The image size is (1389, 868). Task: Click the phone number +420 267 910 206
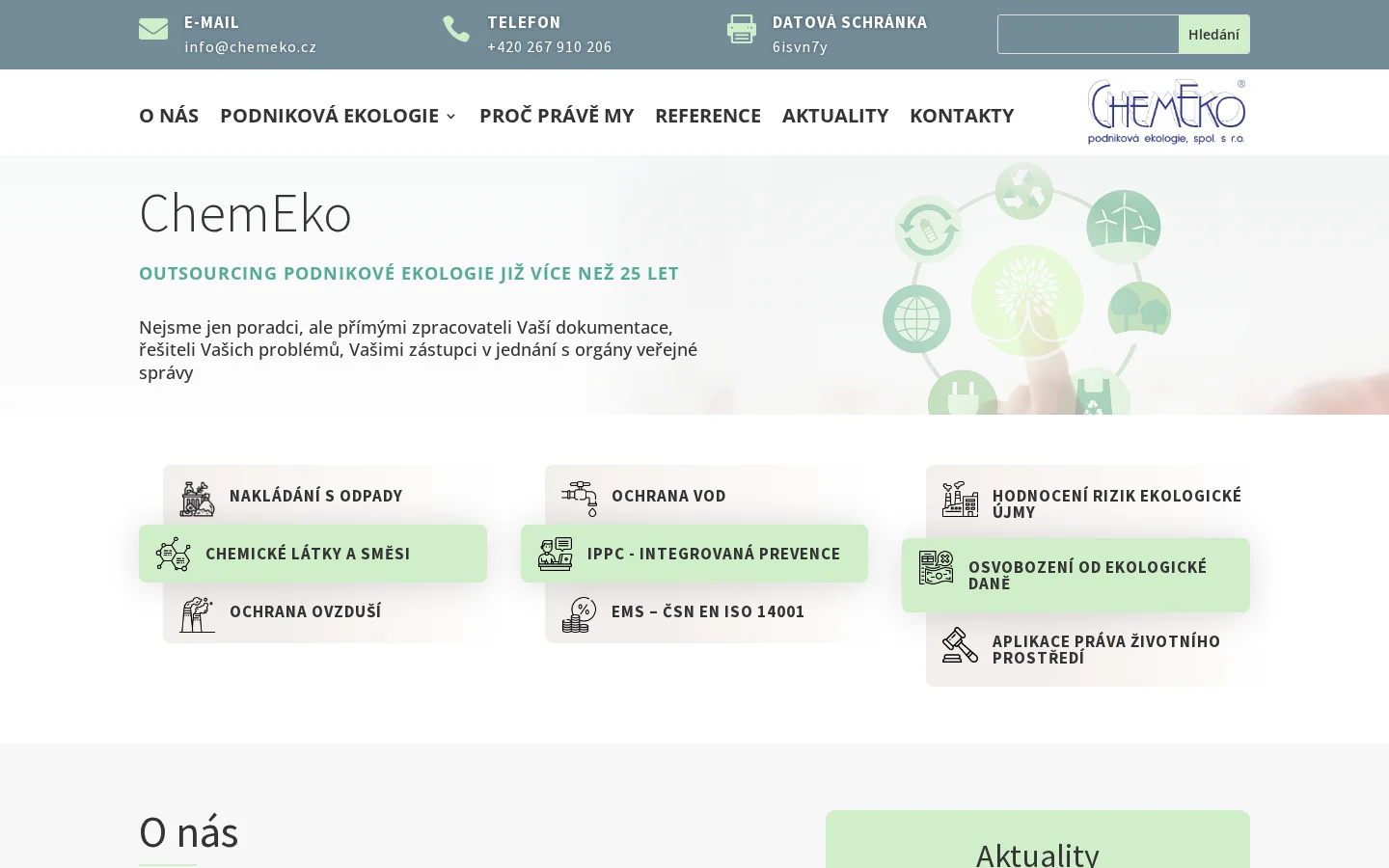pyautogui.click(x=550, y=47)
